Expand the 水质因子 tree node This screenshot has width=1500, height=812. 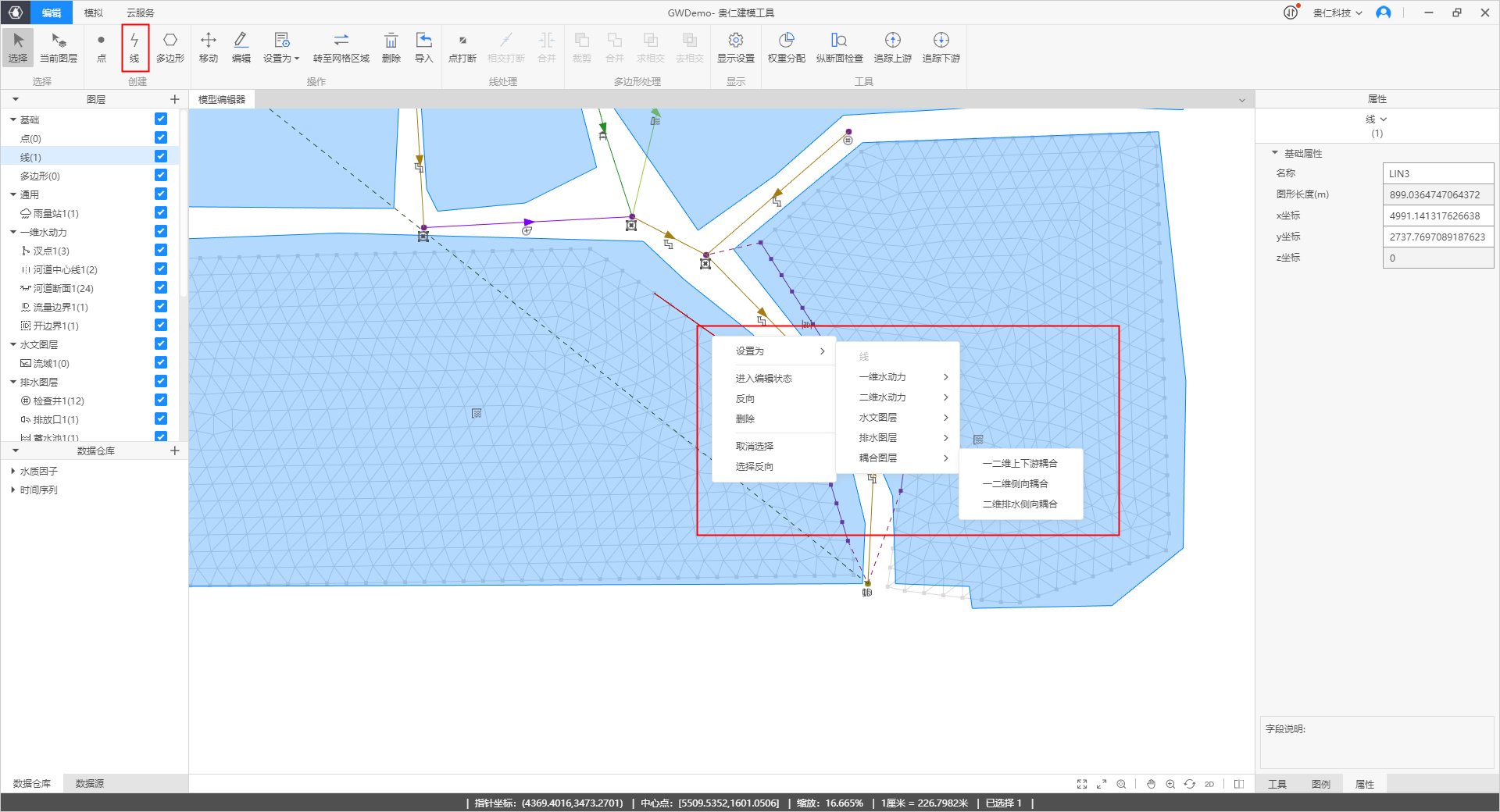pos(13,472)
